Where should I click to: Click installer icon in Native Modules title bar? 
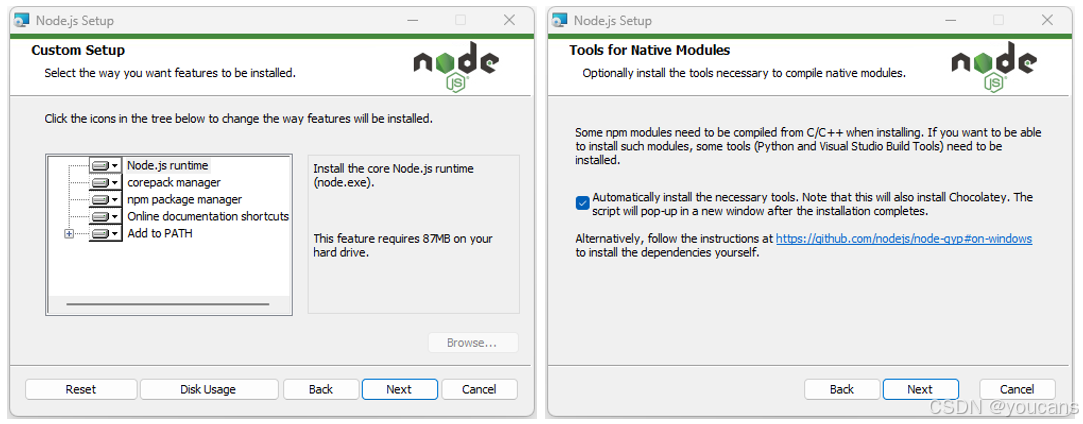click(559, 21)
